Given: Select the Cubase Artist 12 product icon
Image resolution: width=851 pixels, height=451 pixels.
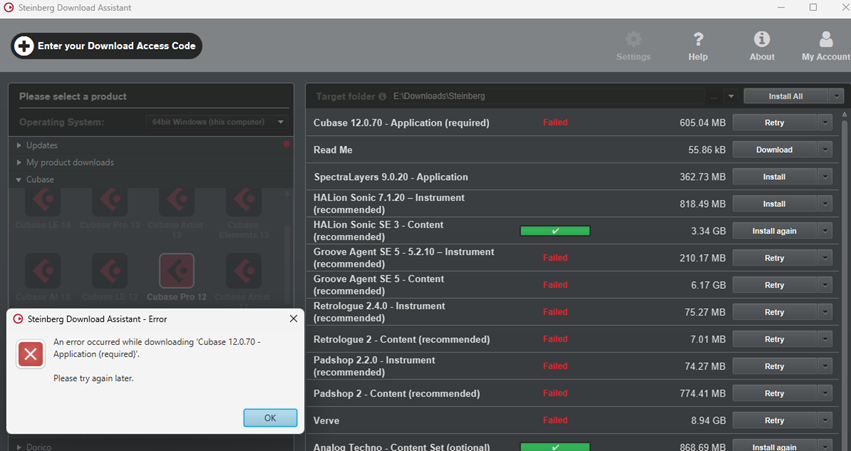Looking at the screenshot, I should click(244, 271).
